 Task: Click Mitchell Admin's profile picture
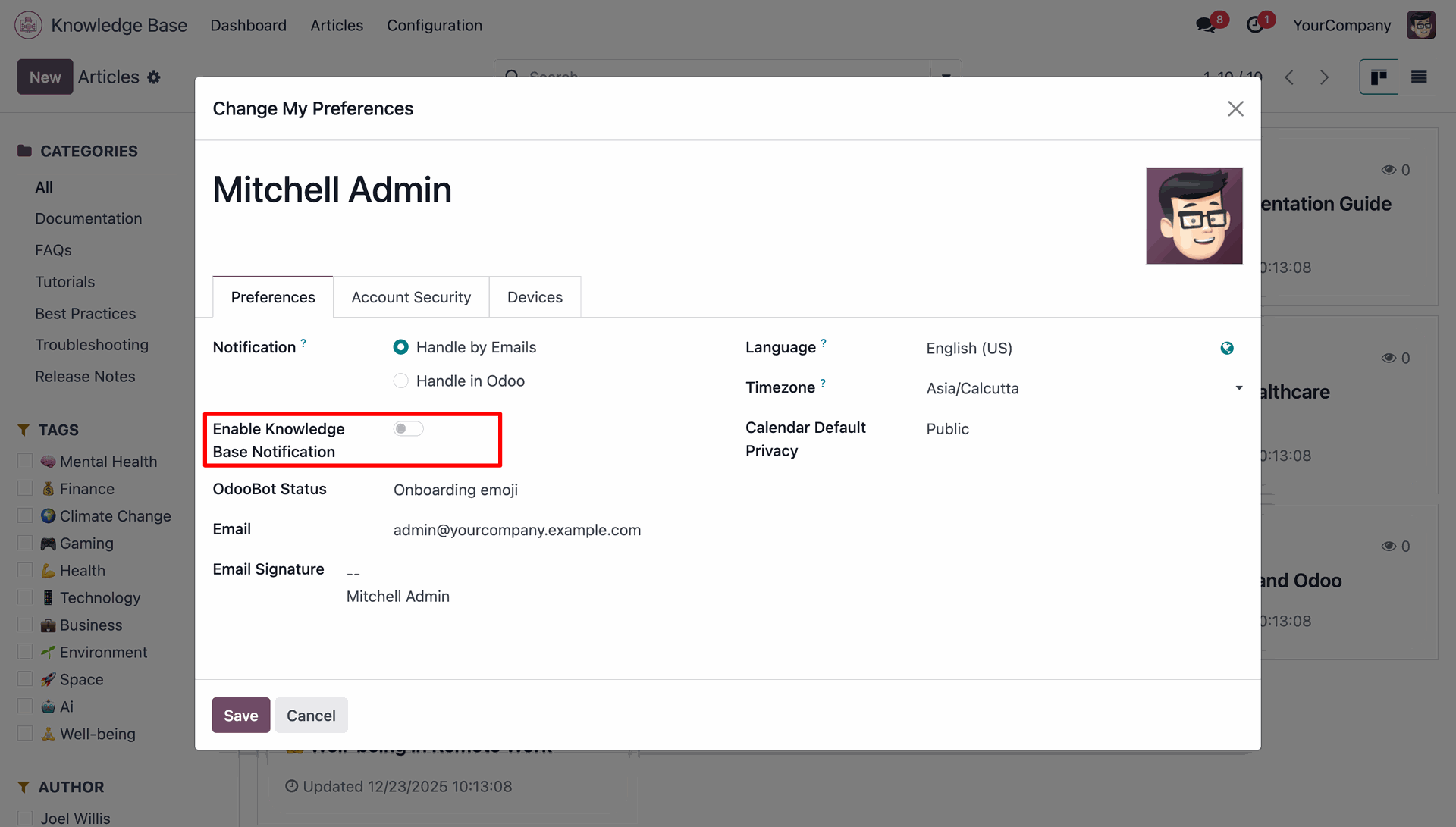click(x=1194, y=216)
